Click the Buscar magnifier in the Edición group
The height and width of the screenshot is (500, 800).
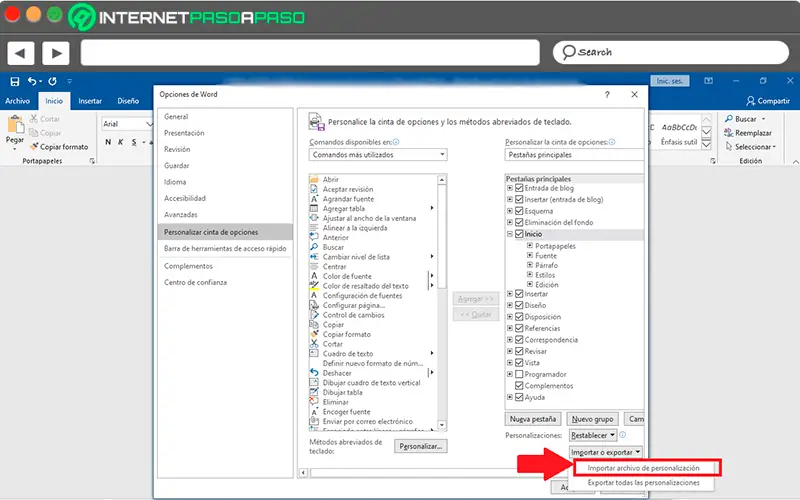[729, 118]
